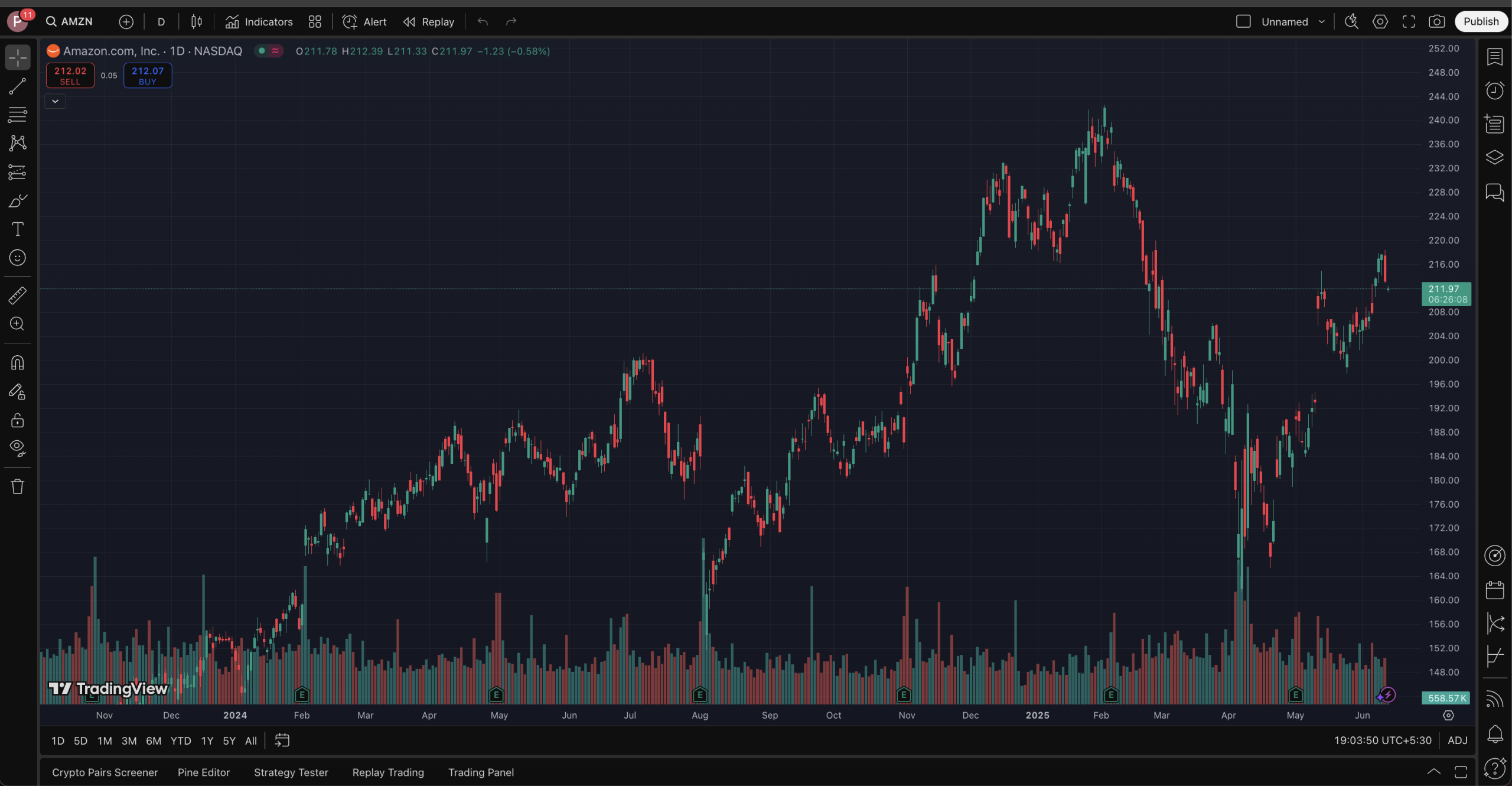Change the D time interval
1512x786 pixels.
point(161,22)
